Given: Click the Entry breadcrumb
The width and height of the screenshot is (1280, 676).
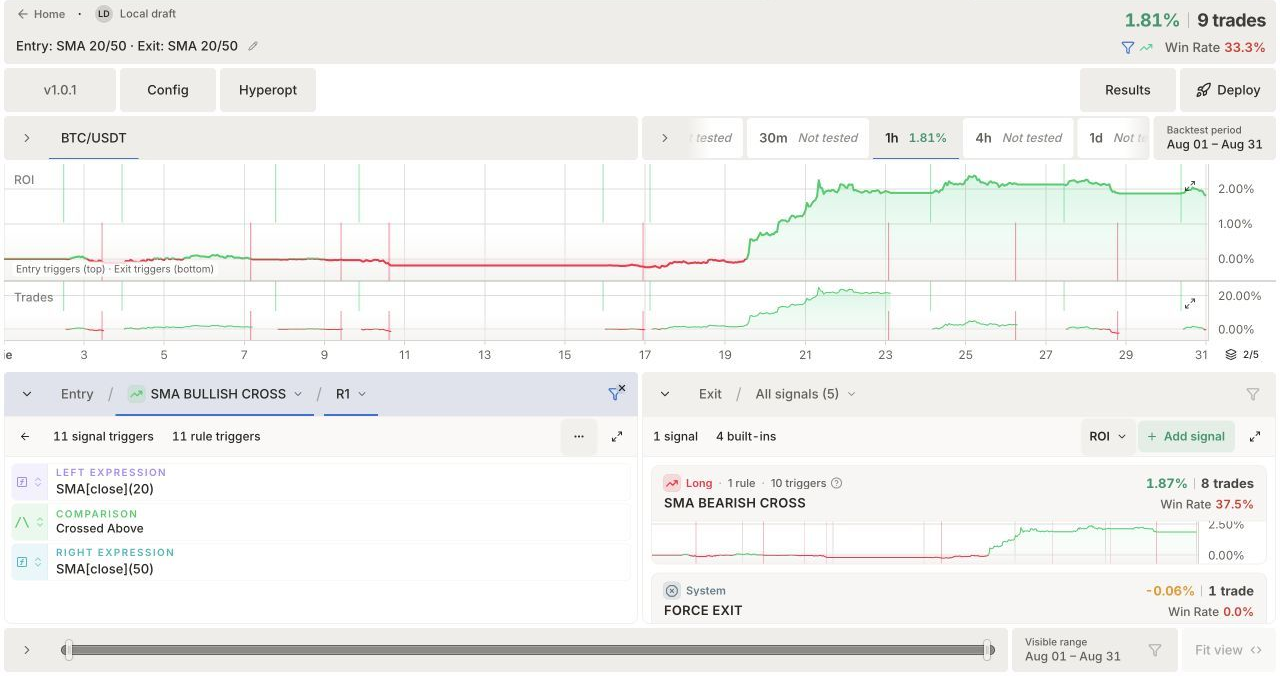Looking at the screenshot, I should (77, 394).
